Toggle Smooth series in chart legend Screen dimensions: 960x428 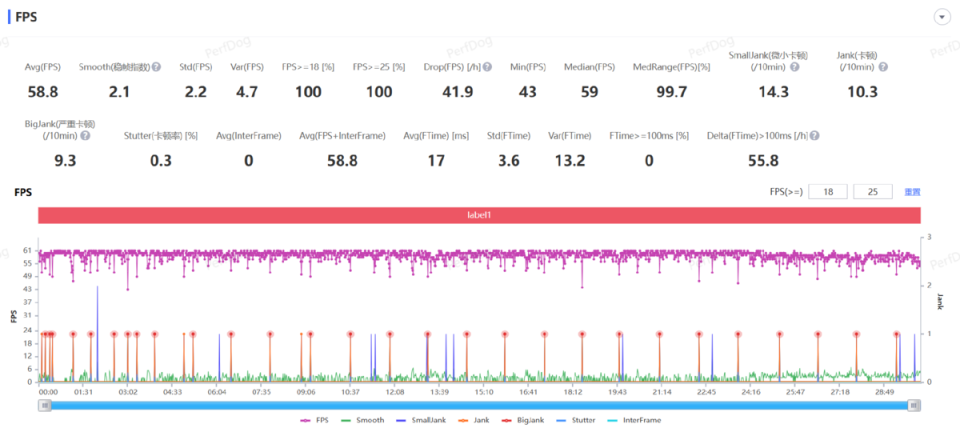[x=362, y=420]
